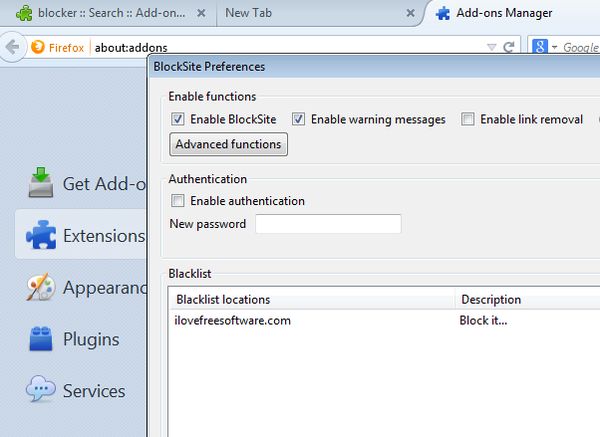Open the URL bar history dropdown arrow
600x437 pixels.
[490, 47]
